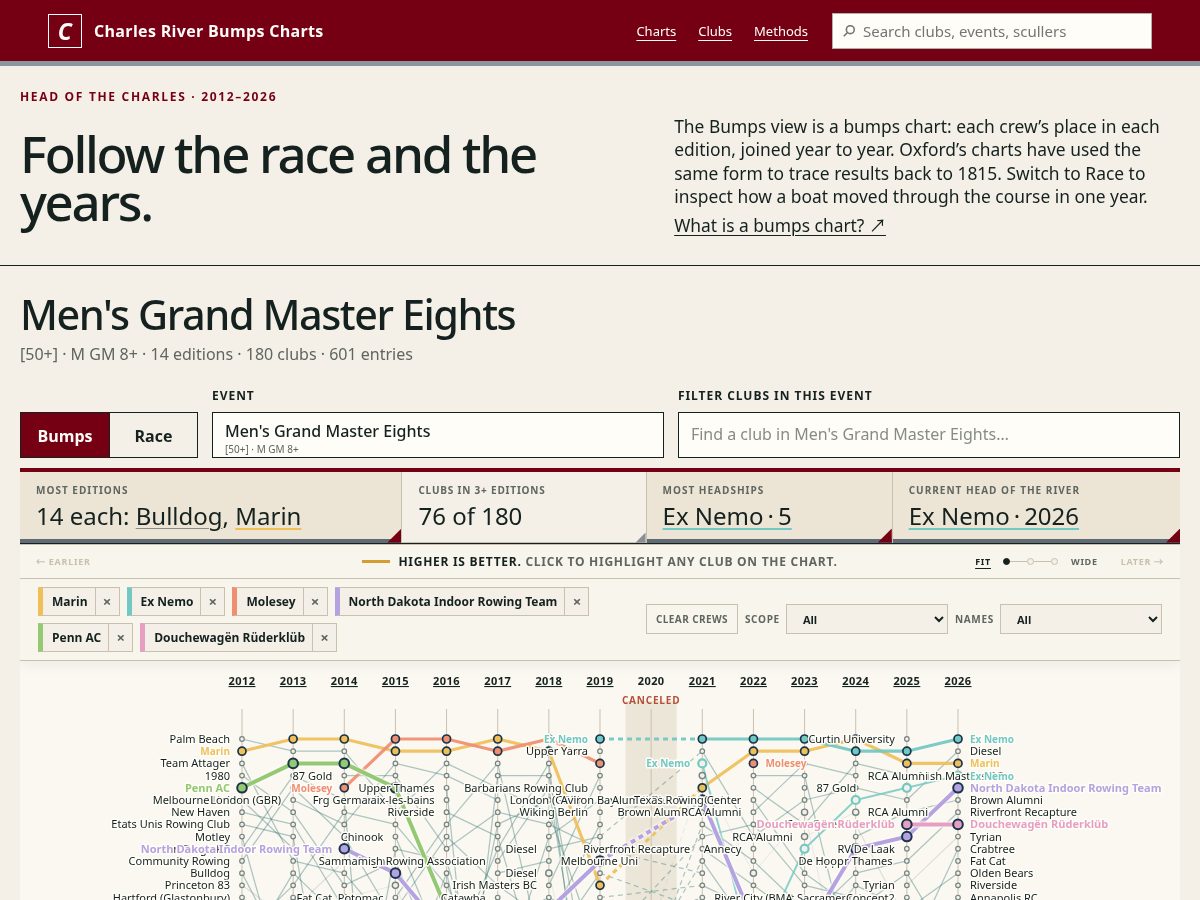
Task: Expand the Clubs in 3+ Editions card
Action: 524,507
